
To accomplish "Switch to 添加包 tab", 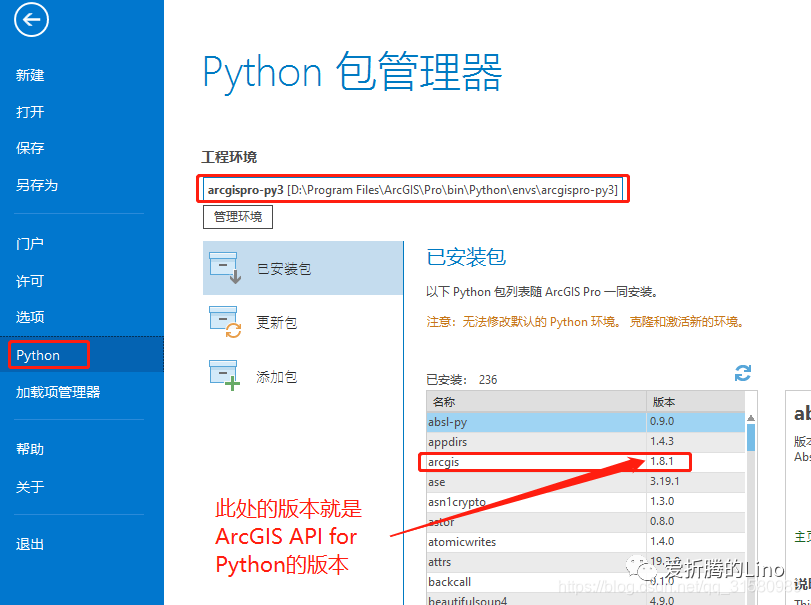I will click(303, 376).
